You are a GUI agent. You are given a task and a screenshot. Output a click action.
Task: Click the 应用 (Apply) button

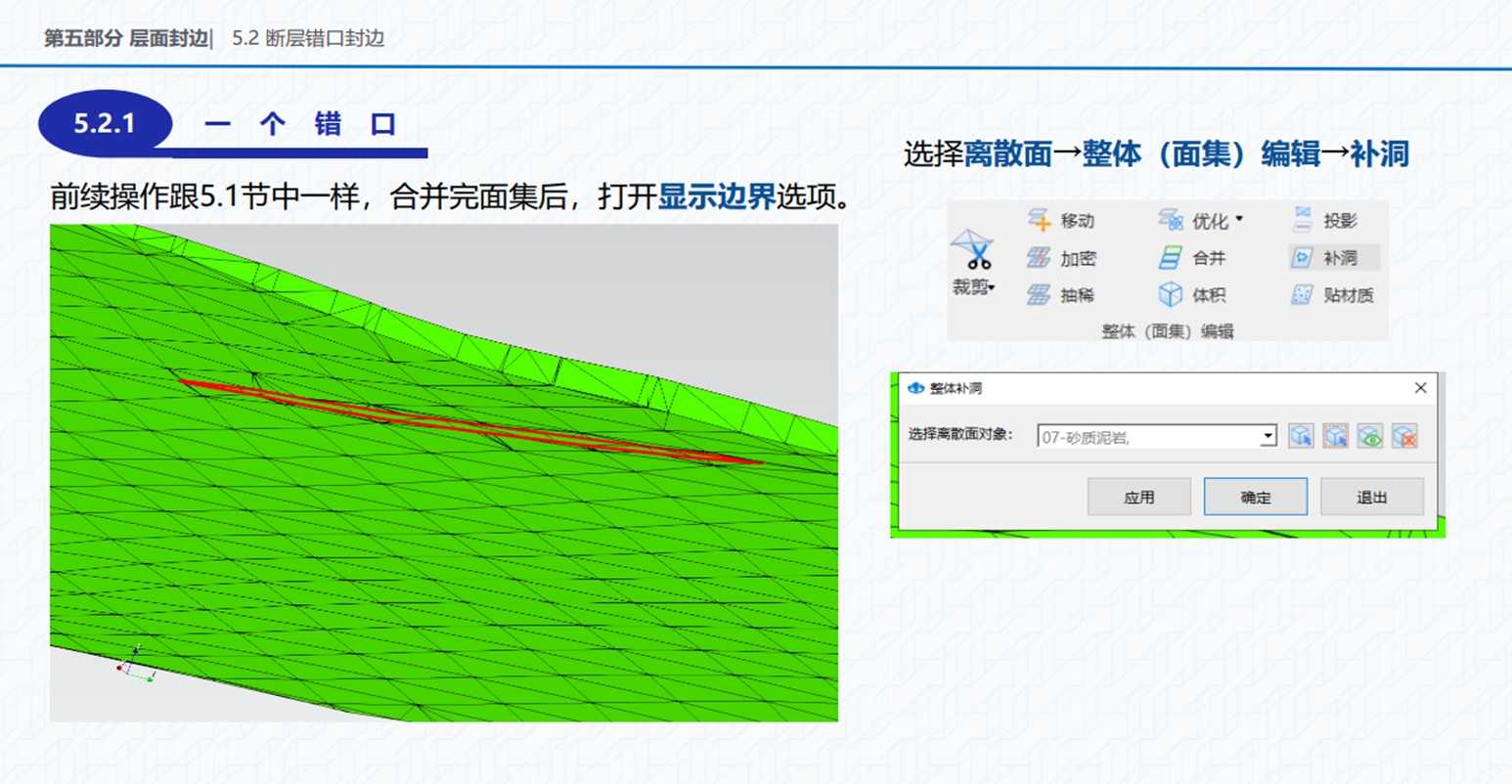[x=1138, y=498]
